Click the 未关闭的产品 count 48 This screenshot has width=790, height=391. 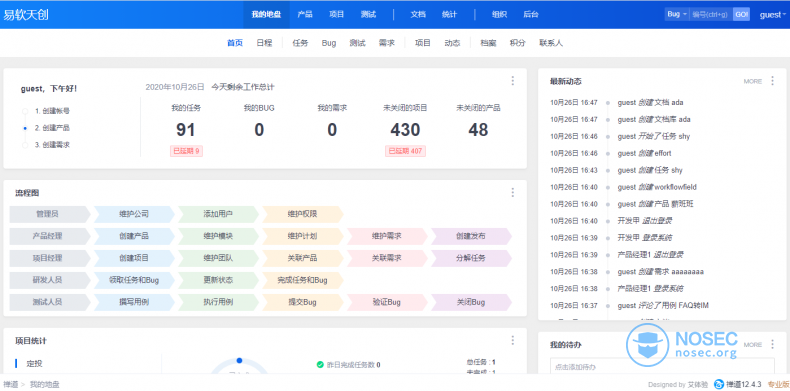click(478, 130)
